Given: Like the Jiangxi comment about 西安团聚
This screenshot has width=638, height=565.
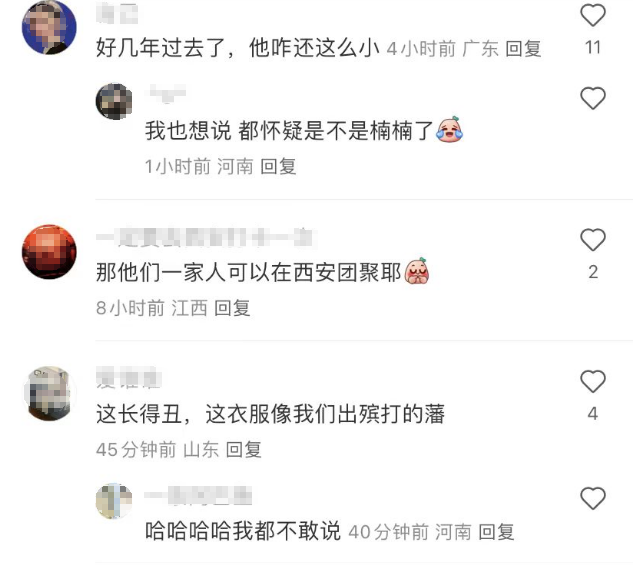Looking at the screenshot, I should click(592, 240).
